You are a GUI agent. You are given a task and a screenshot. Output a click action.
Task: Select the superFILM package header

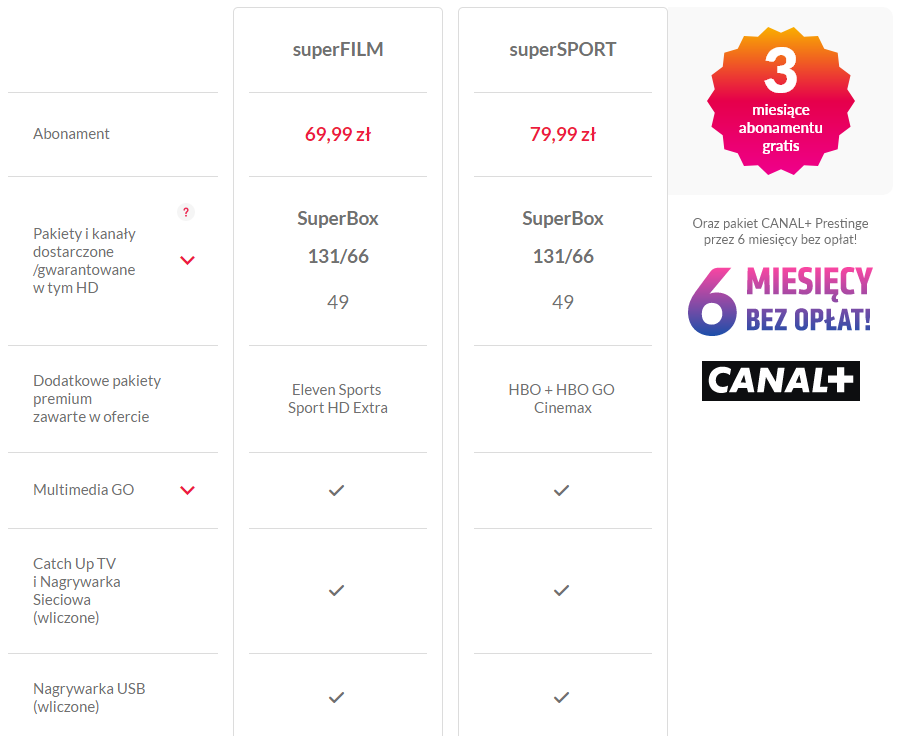click(338, 50)
